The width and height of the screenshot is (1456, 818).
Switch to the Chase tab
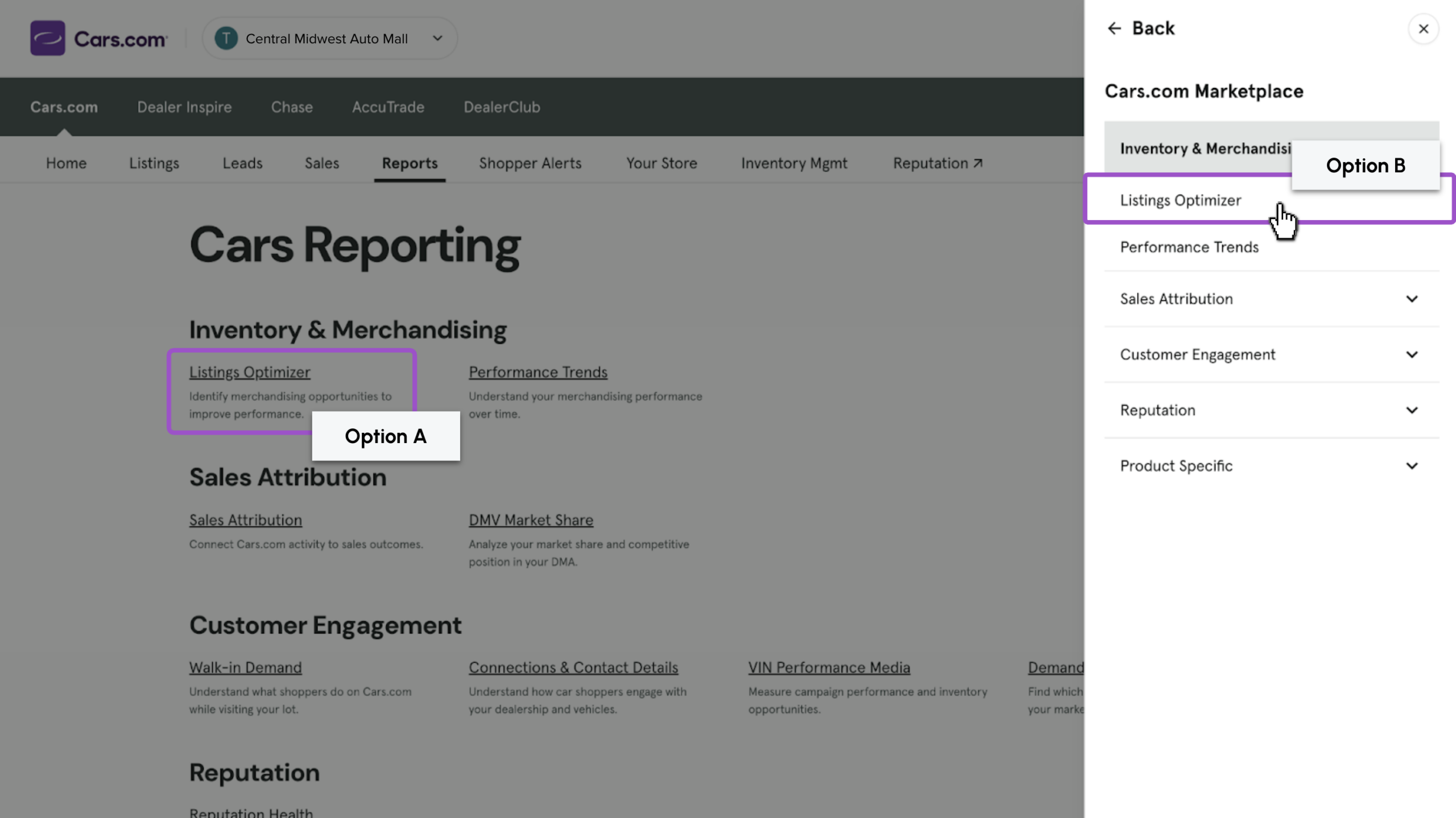point(292,107)
